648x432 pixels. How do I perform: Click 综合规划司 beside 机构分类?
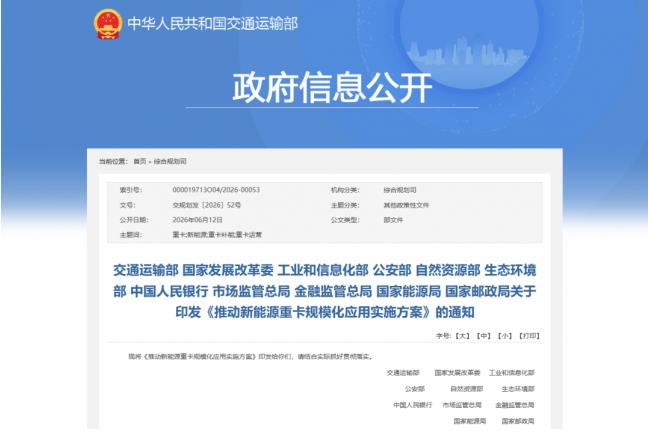(400, 190)
